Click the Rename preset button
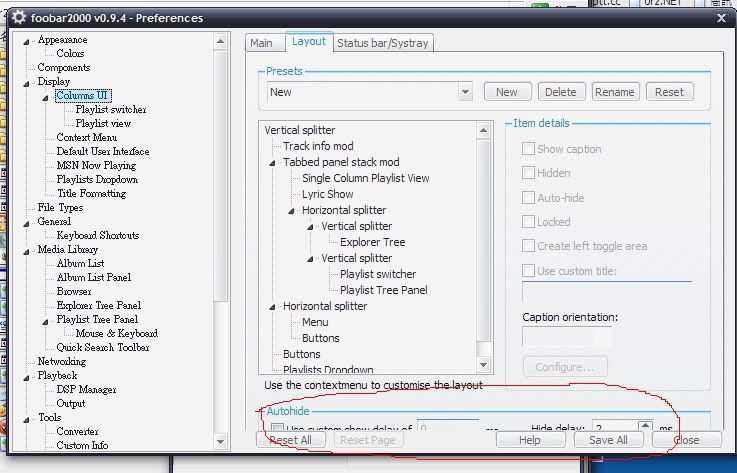The height and width of the screenshot is (473, 737). pyautogui.click(x=615, y=92)
